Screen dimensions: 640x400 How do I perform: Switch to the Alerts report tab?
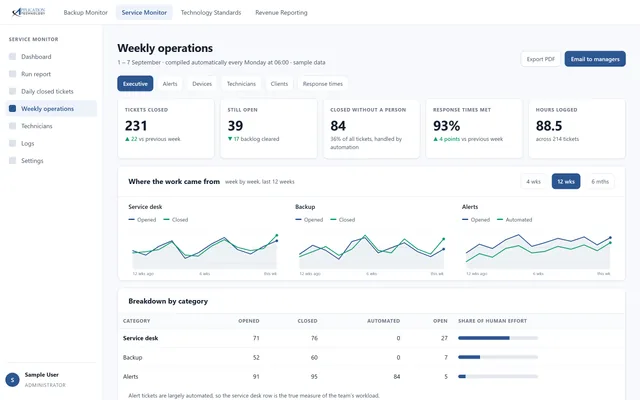pos(170,84)
